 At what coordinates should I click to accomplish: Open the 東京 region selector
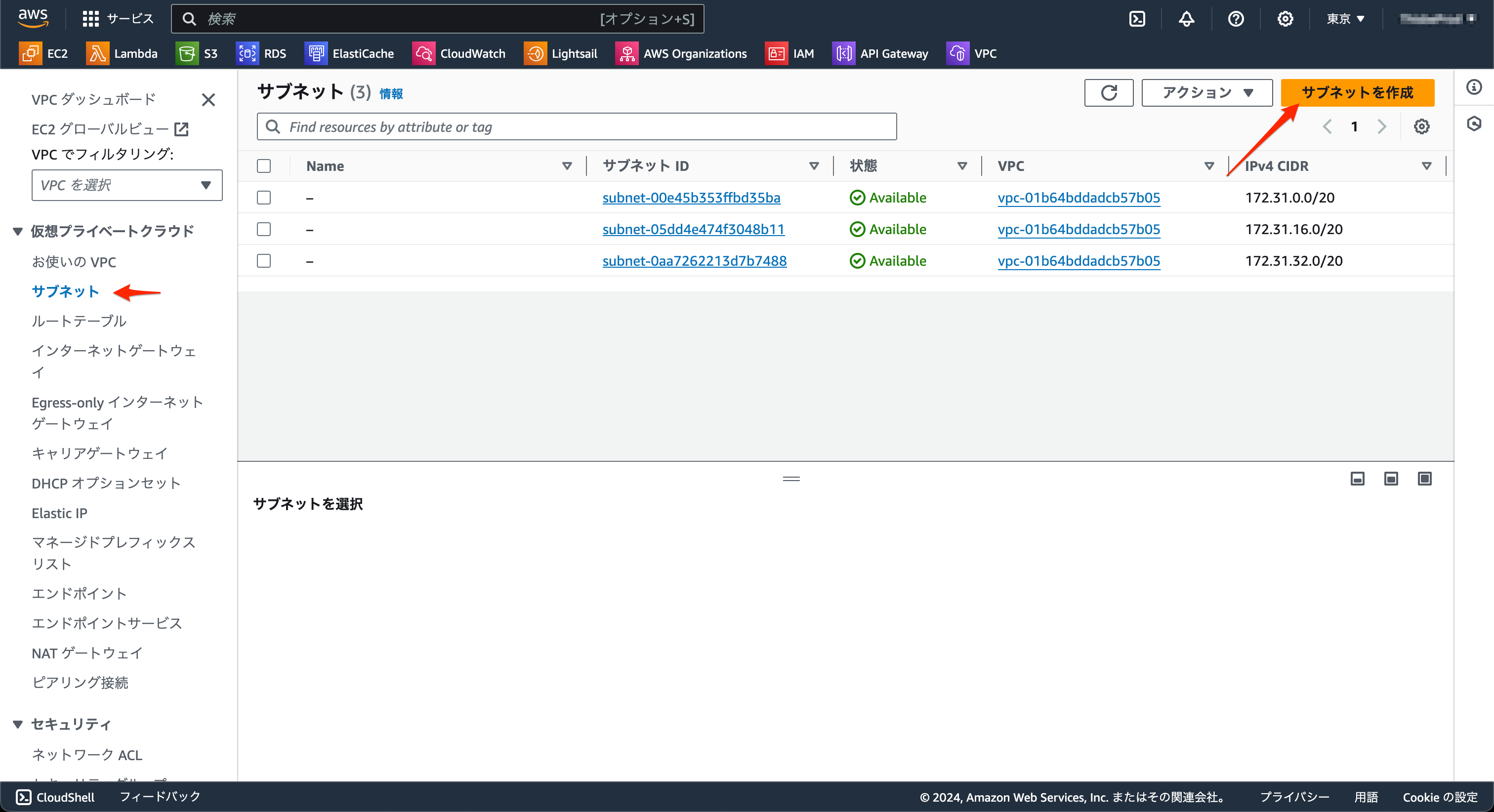[x=1345, y=19]
